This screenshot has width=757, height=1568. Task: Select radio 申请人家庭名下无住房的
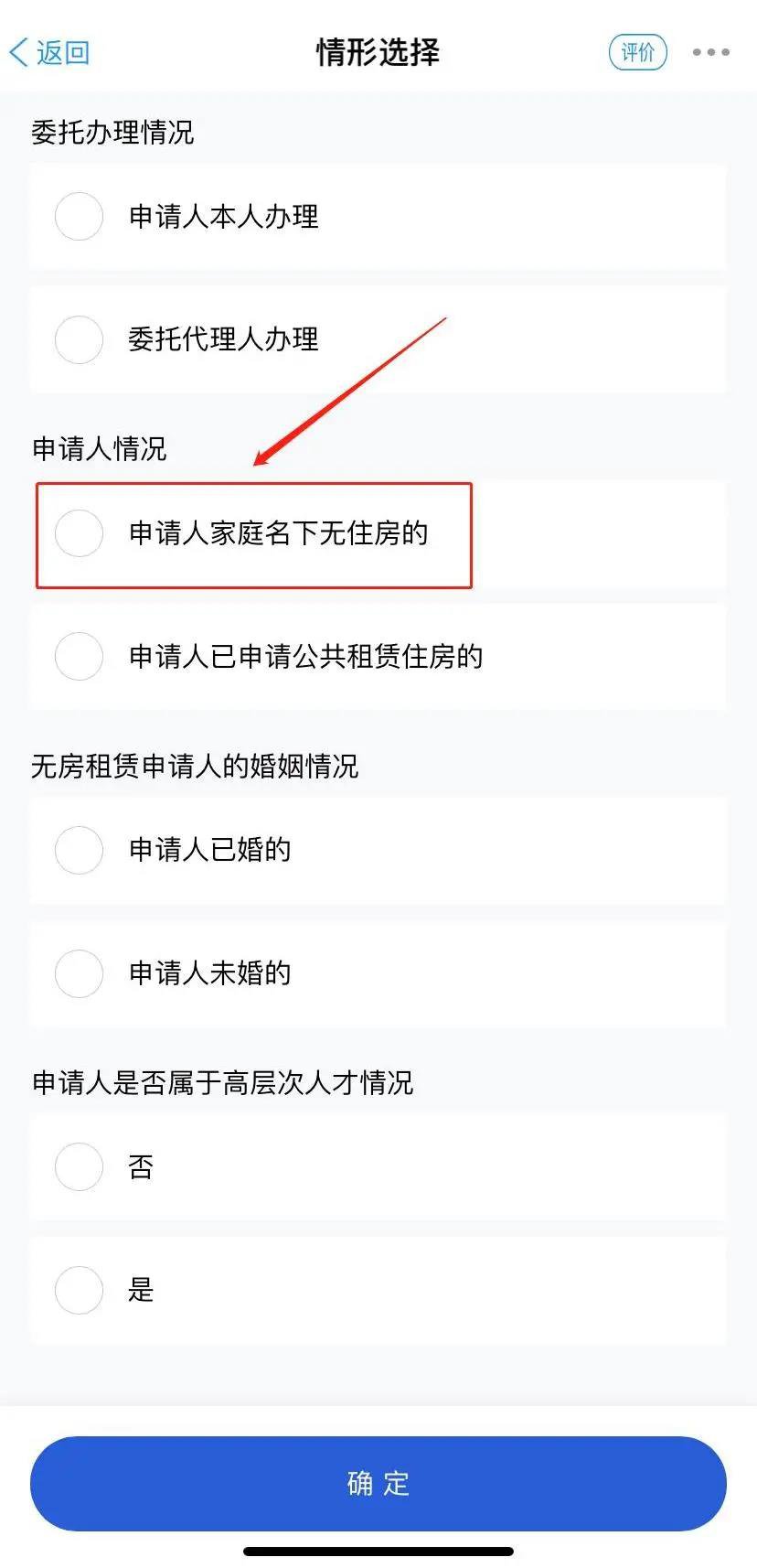(80, 533)
